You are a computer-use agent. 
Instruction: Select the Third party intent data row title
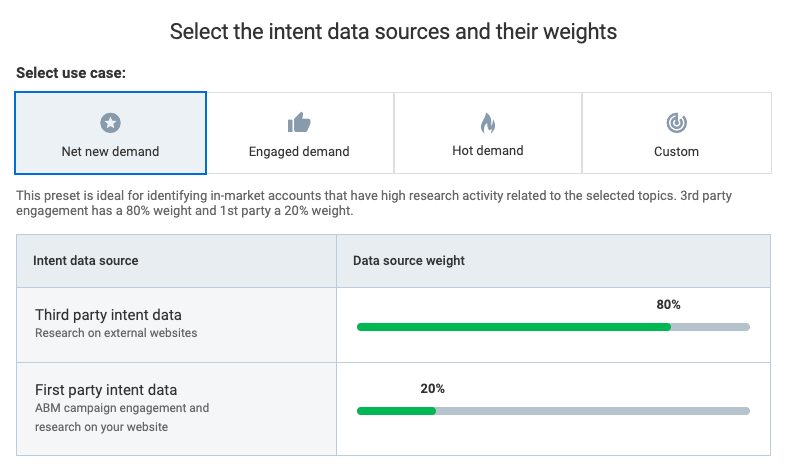tap(108, 315)
